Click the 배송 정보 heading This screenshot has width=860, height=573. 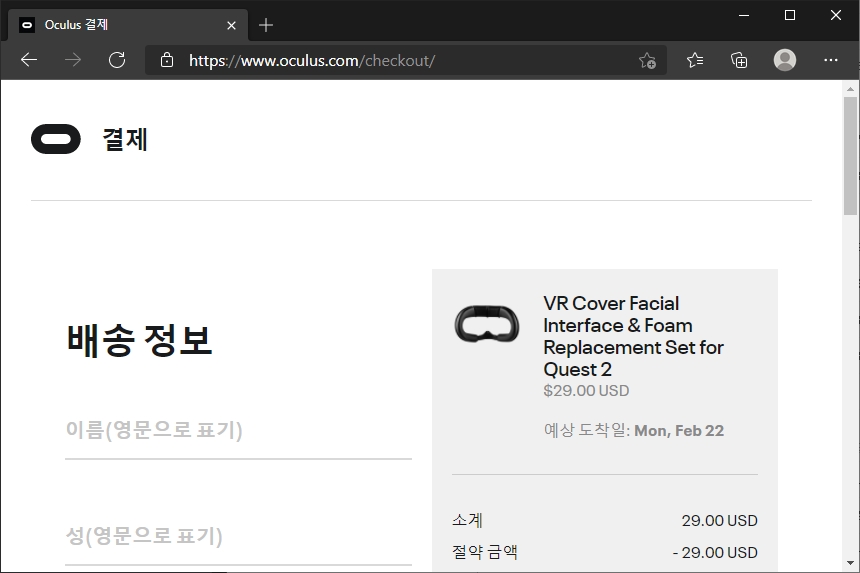click(139, 341)
